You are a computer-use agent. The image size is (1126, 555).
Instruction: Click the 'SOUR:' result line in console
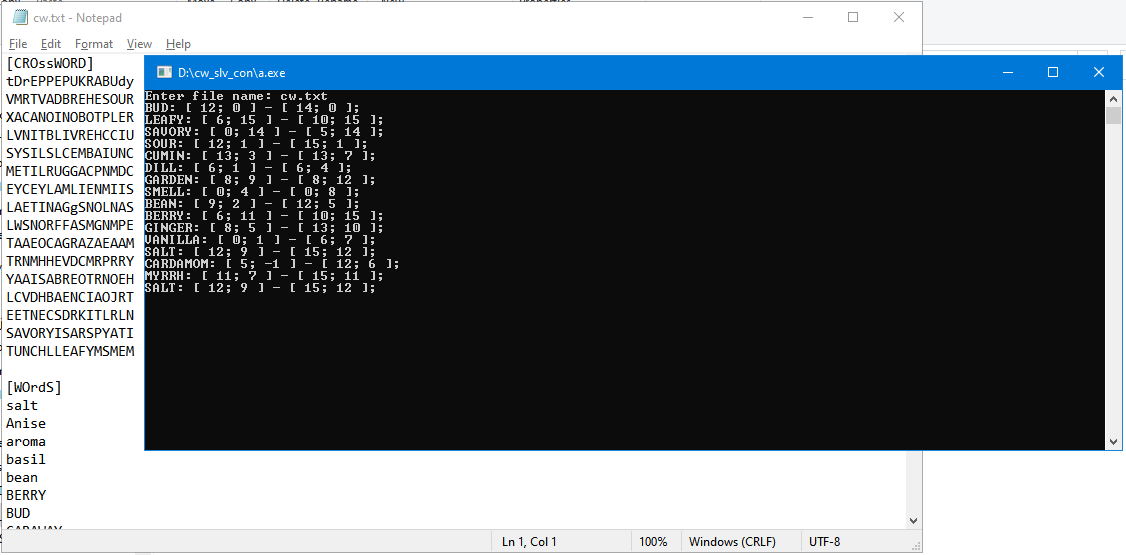click(x=256, y=144)
